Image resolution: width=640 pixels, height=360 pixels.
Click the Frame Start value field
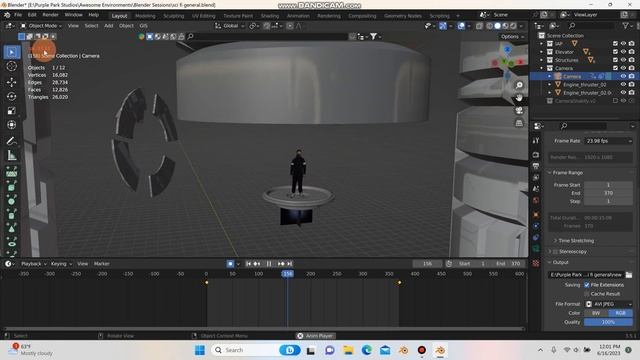click(x=608, y=185)
